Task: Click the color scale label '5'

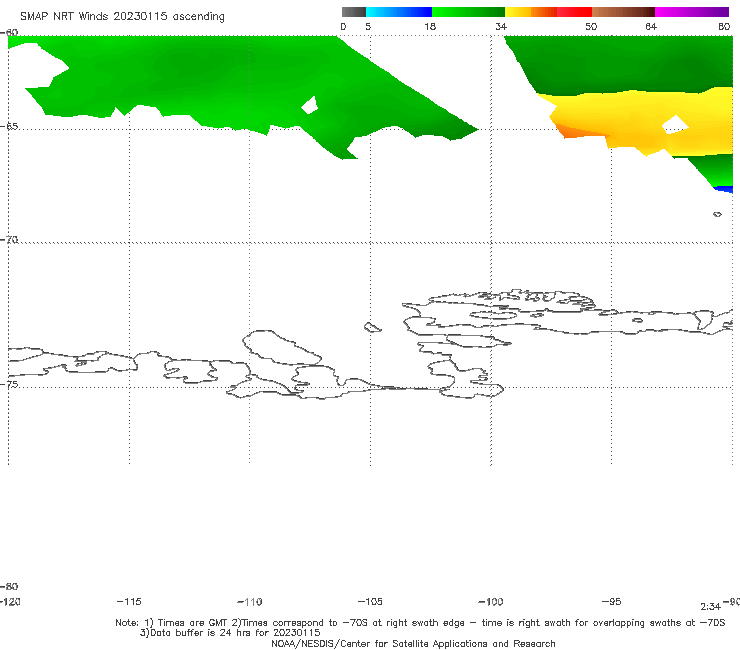Action: (368, 26)
